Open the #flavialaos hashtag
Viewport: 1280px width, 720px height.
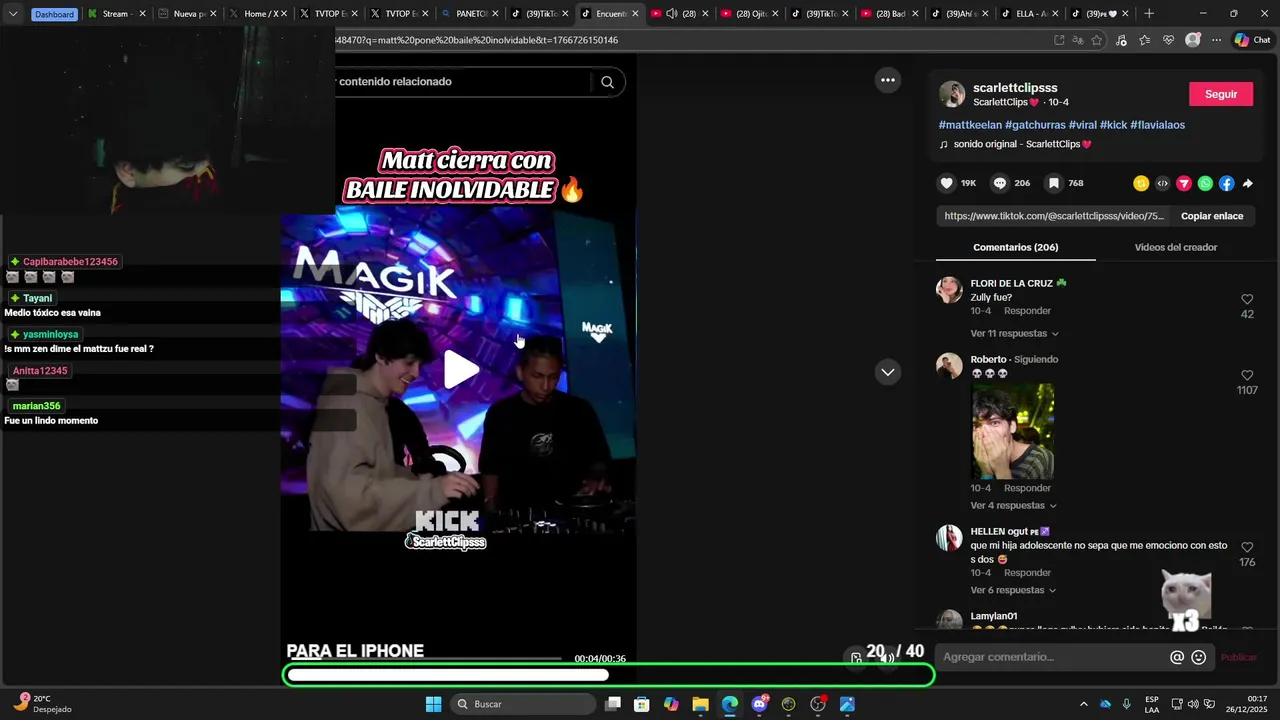pos(1158,125)
